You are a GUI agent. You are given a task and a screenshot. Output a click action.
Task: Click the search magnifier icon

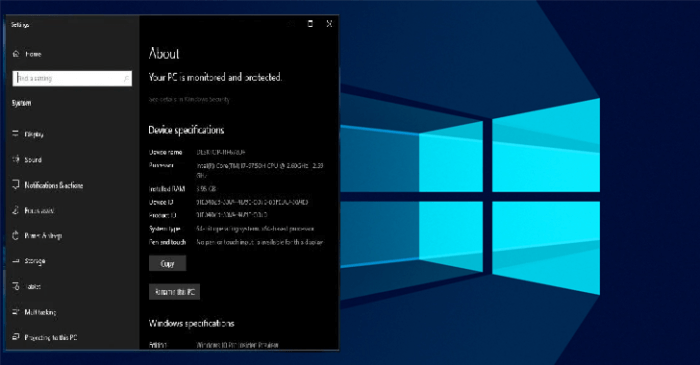(x=126, y=79)
